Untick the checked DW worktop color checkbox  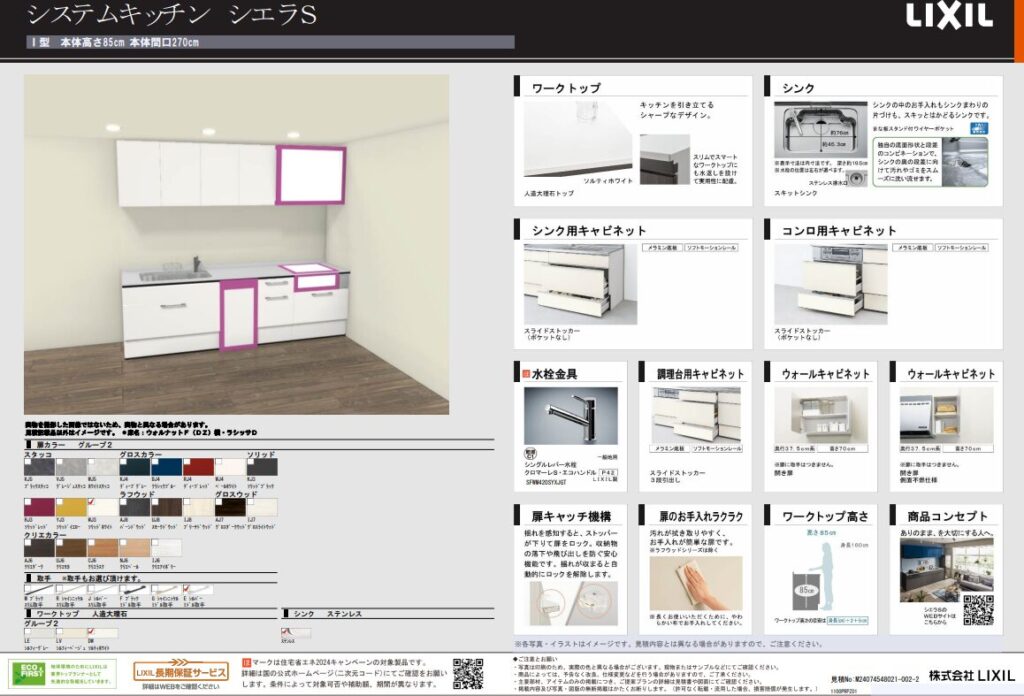91,631
